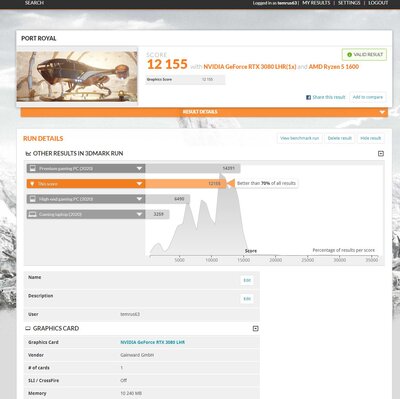The width and height of the screenshot is (400, 399).
Task: Open NVIDIA GeForce RTX 3080 LHR(1x) score link
Action: [250, 67]
